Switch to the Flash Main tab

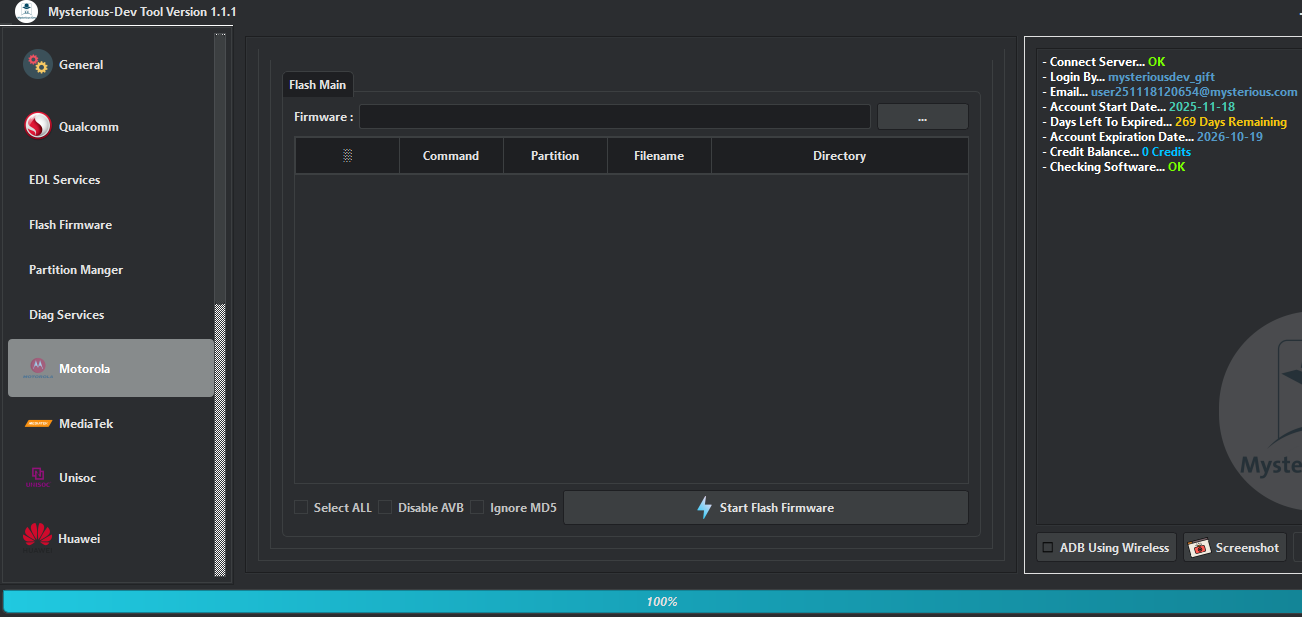pos(317,84)
